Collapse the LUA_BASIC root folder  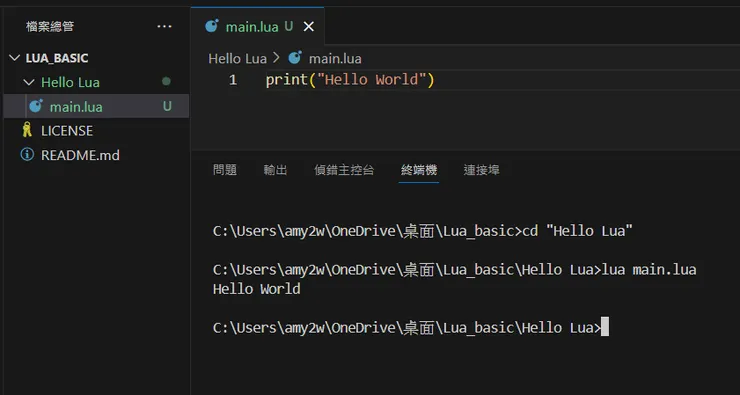coord(14,58)
